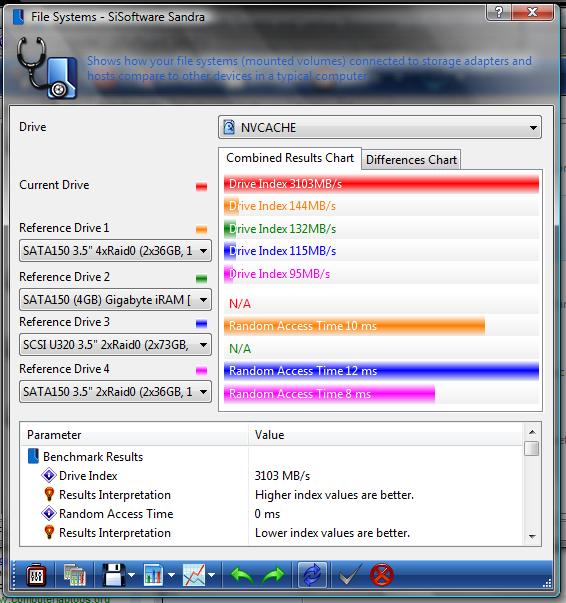Click the red N/A chart row
The height and width of the screenshot is (603, 566).
(381, 304)
